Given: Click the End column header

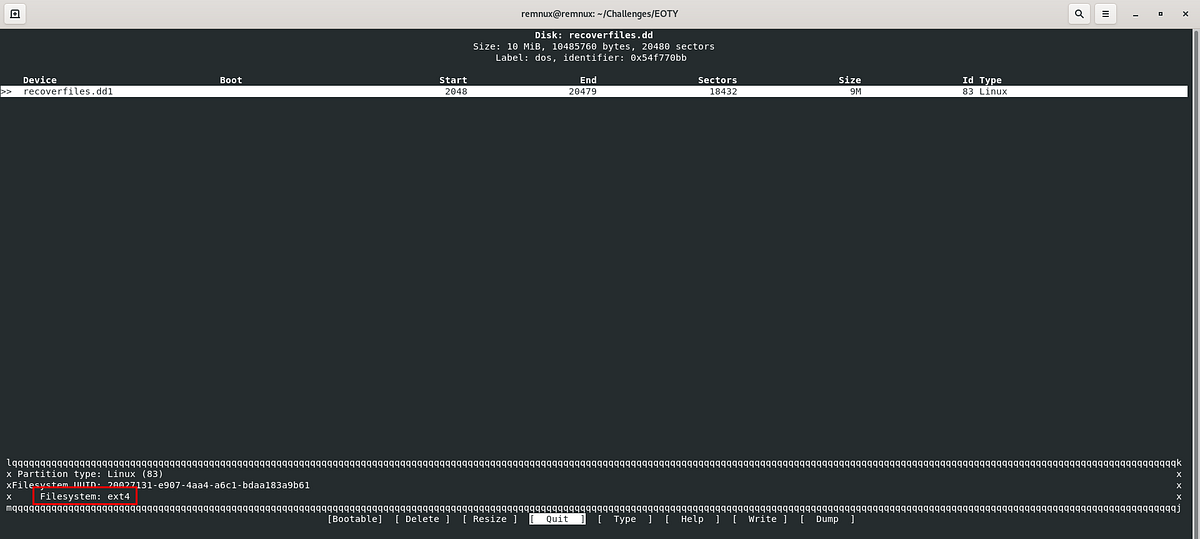Looking at the screenshot, I should [x=588, y=80].
